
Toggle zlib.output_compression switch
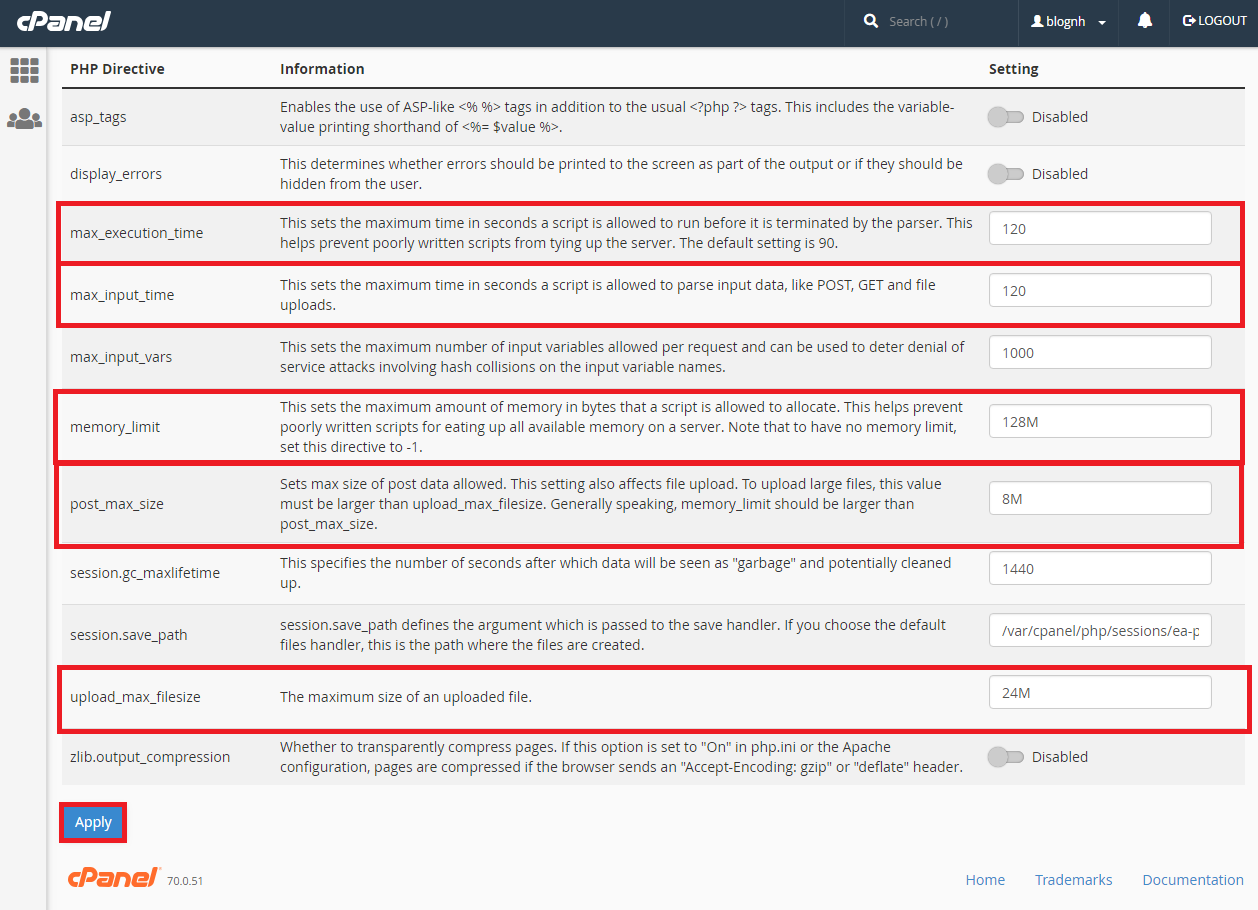tap(1006, 757)
